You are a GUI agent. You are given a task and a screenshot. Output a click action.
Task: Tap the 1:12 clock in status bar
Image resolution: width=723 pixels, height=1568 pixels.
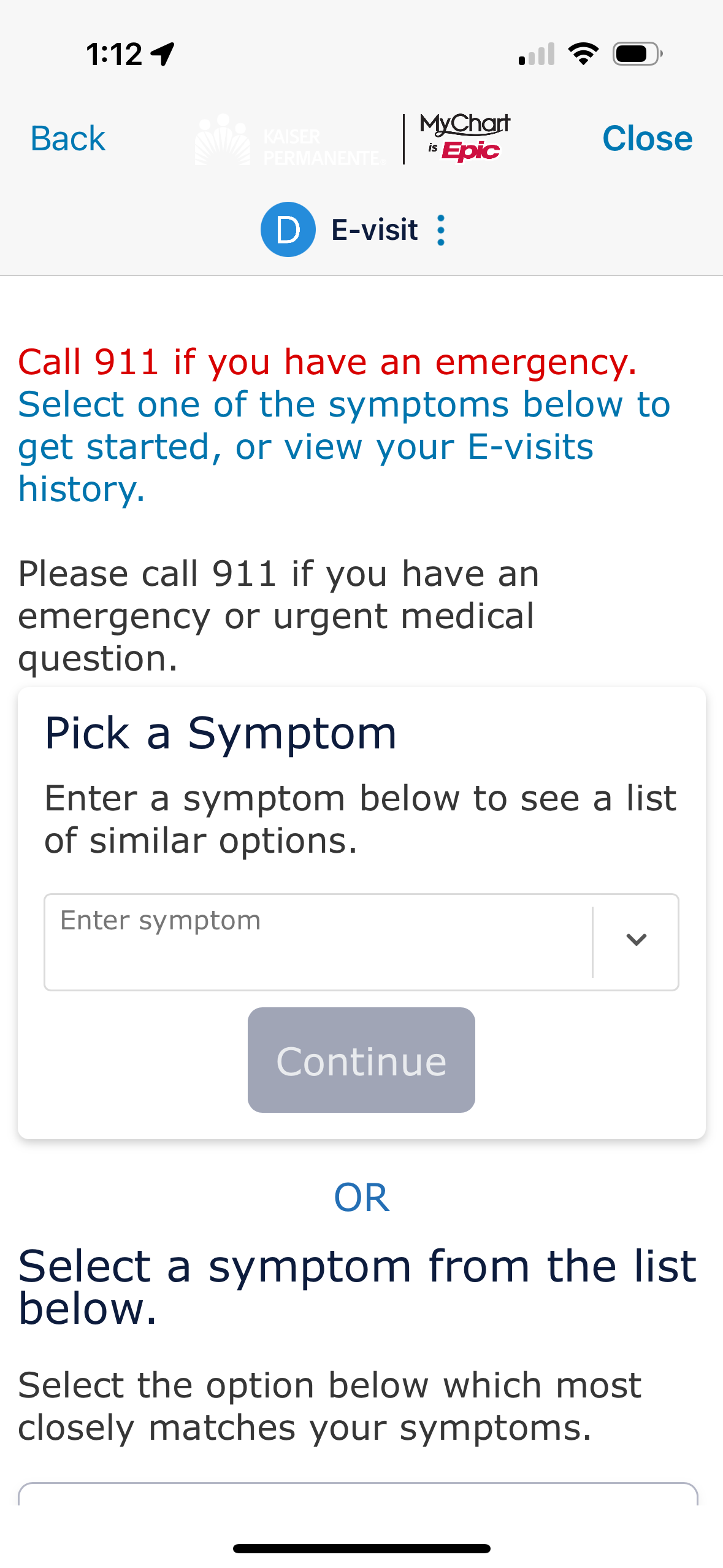coord(114,54)
